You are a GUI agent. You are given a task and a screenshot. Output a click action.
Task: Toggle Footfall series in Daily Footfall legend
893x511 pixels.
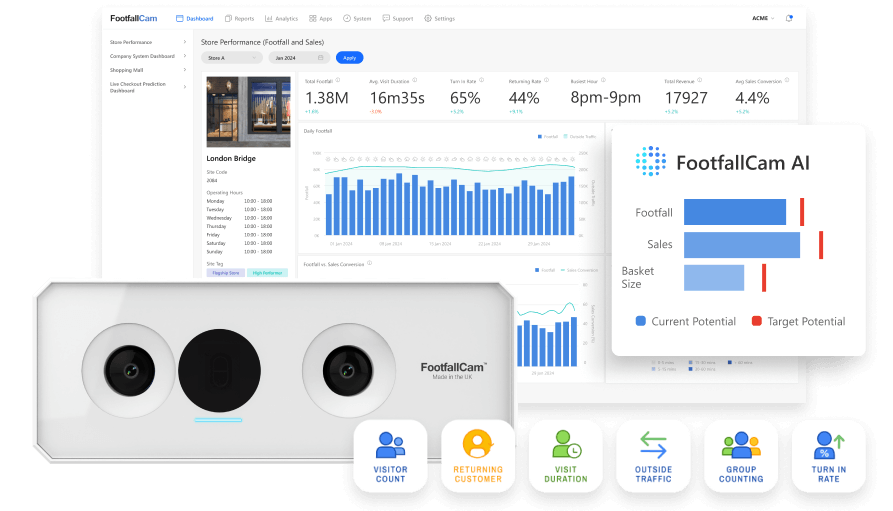pyautogui.click(x=550, y=136)
